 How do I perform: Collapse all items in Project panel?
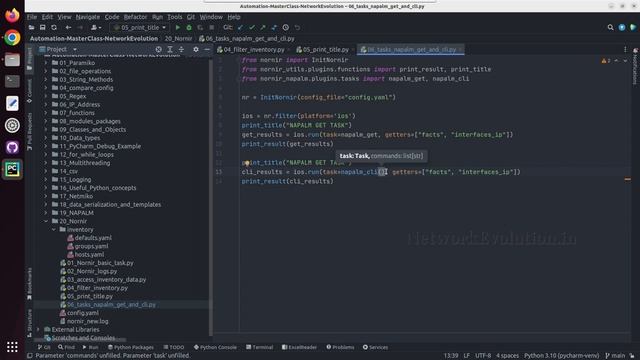point(181,49)
